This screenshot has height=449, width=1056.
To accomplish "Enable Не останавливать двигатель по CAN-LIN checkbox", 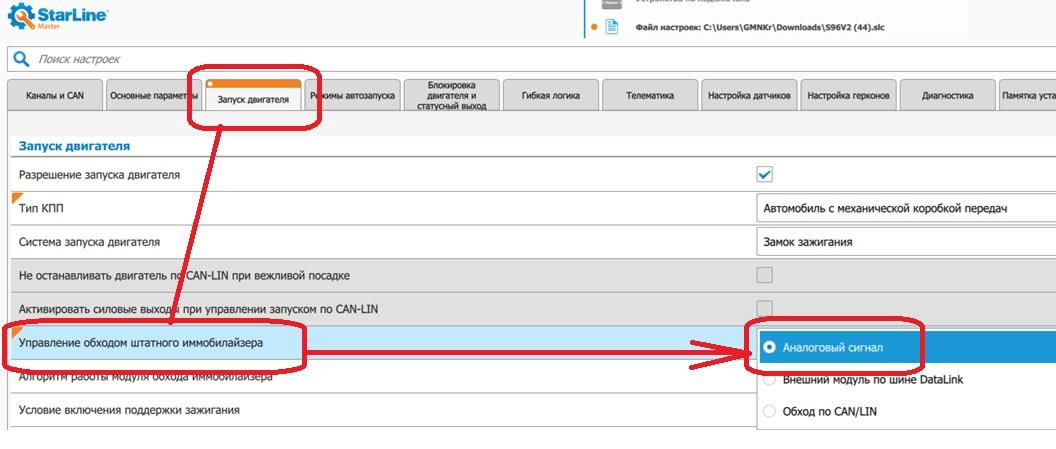I will pos(764,275).
